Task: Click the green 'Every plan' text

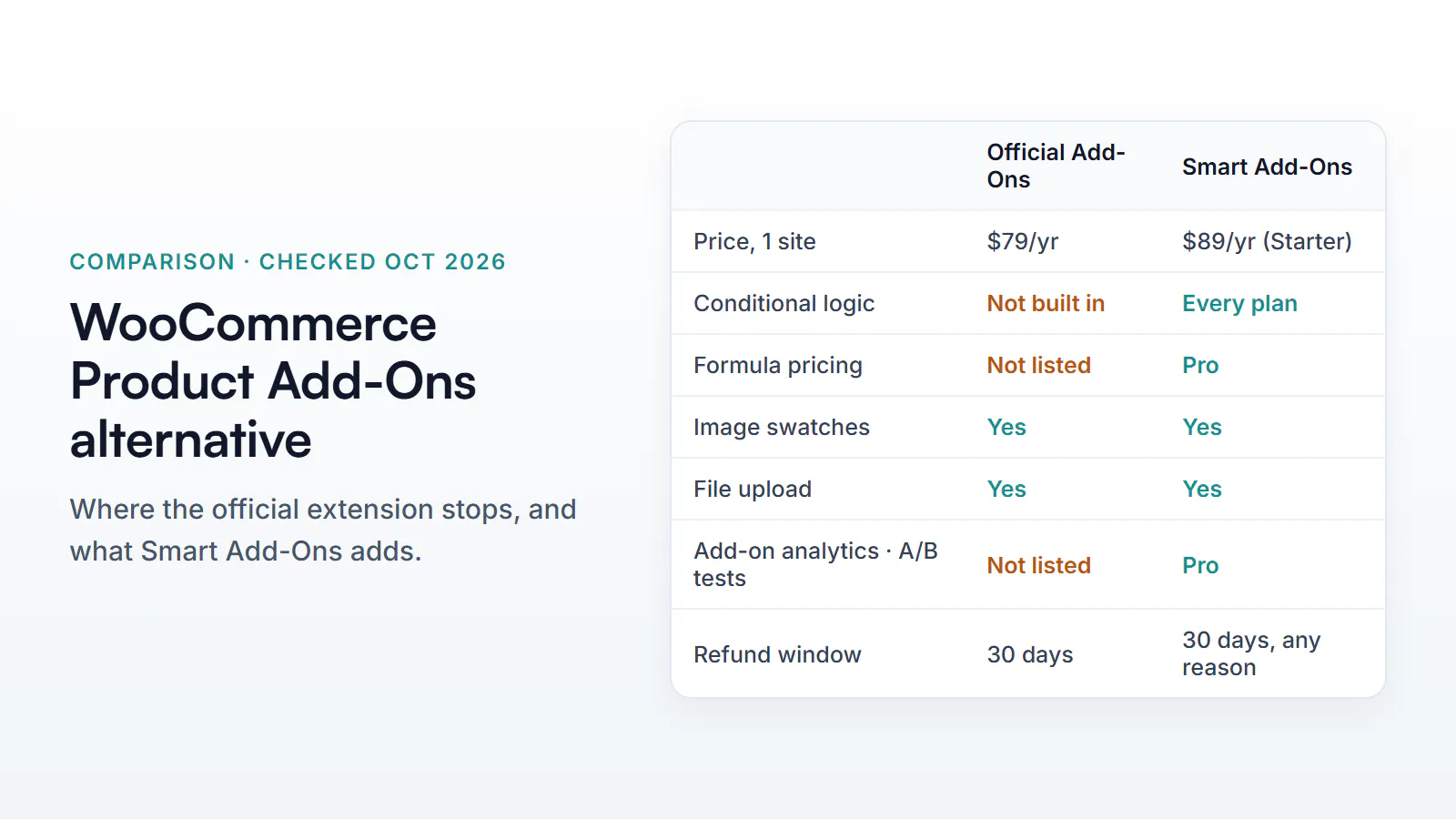Action: [x=1239, y=303]
